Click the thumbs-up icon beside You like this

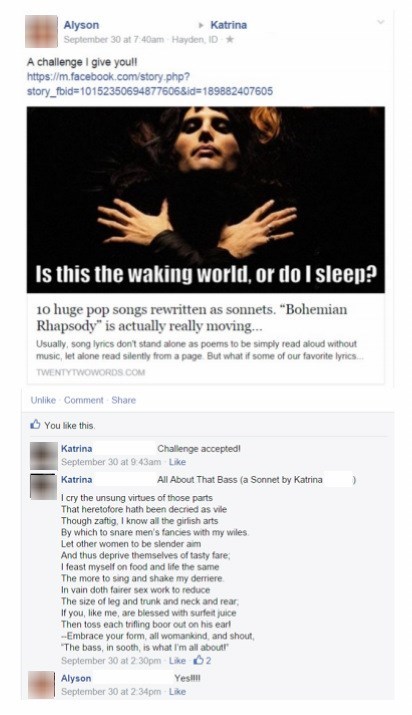(35, 425)
